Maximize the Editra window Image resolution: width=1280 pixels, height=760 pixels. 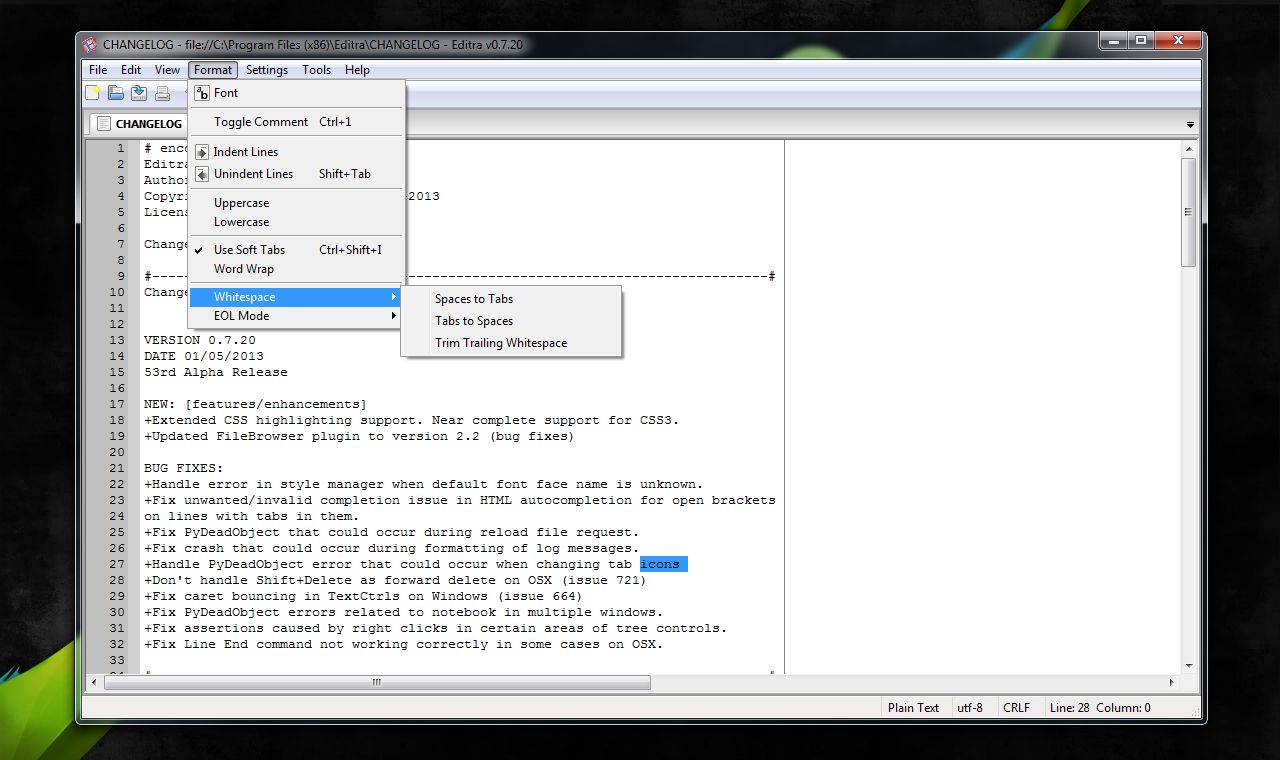click(x=1141, y=41)
